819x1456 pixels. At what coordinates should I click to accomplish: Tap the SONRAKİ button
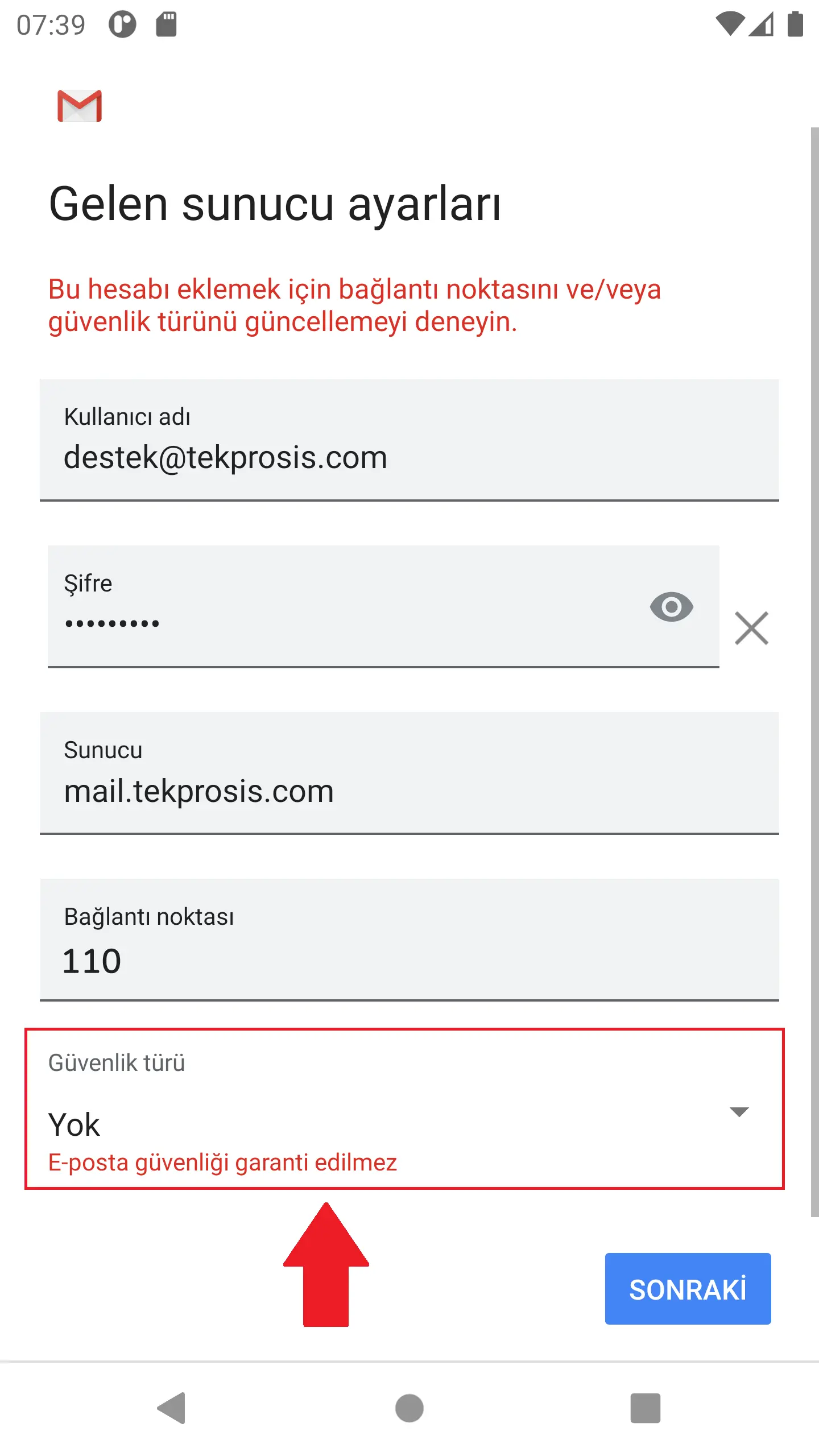coord(688,1288)
